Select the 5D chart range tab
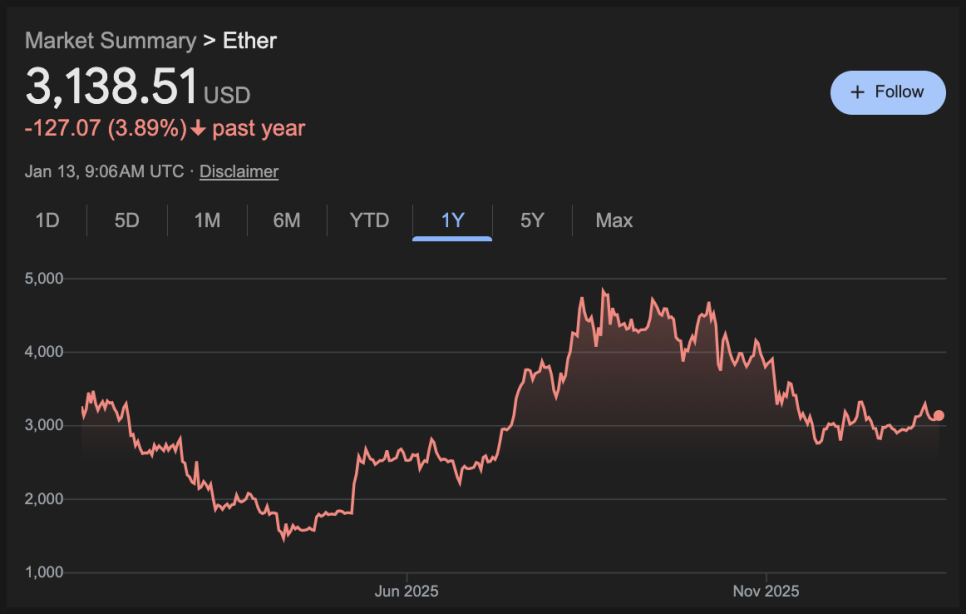The height and width of the screenshot is (614, 966). [x=127, y=220]
